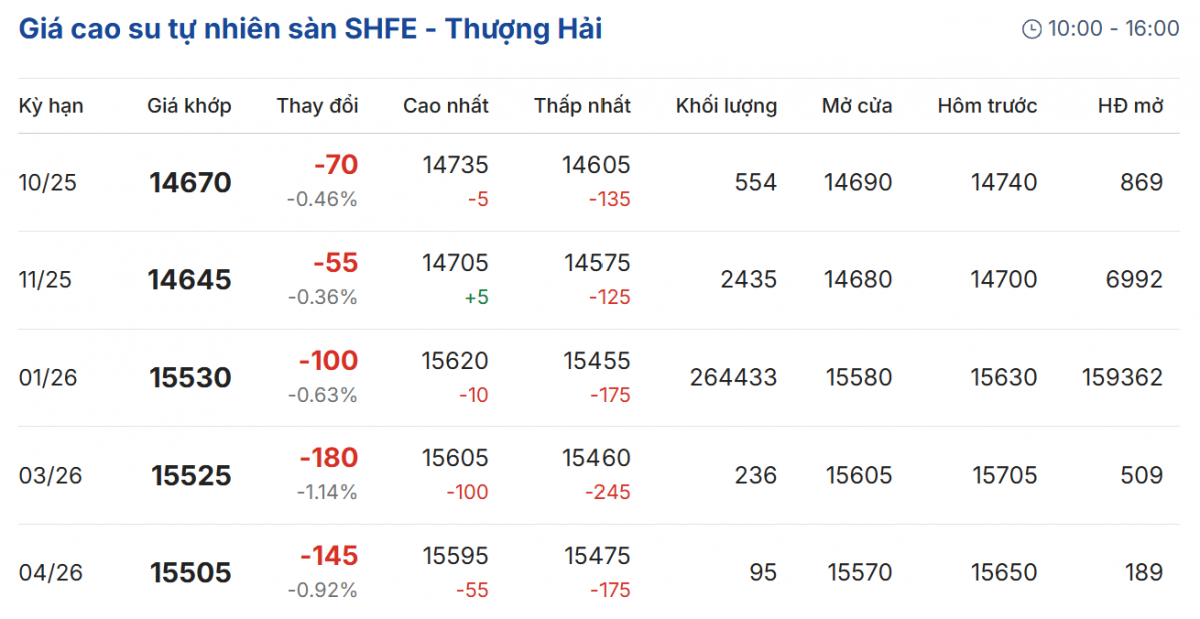Select the HĐ mở column header
Viewport: 1200px width, 619px height.
pos(1130,106)
